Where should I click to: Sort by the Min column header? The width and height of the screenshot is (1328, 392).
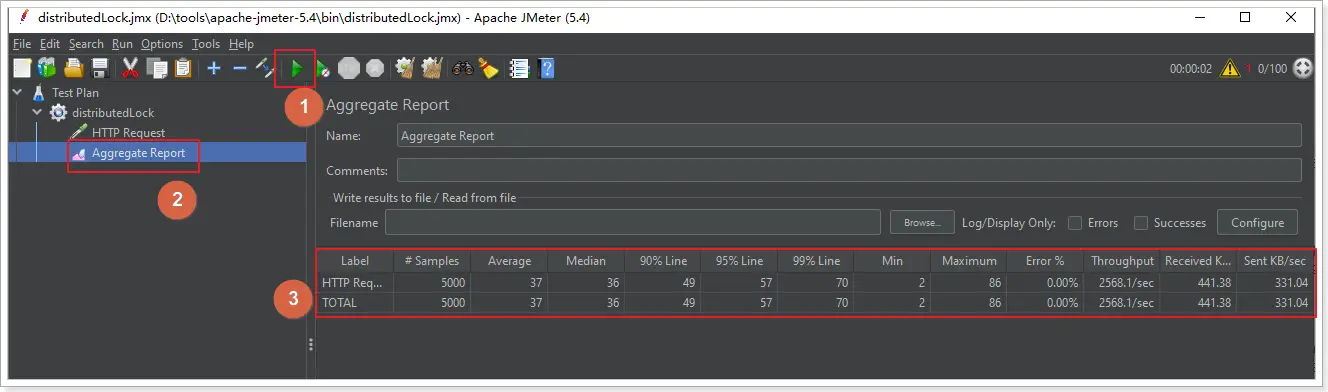tap(892, 261)
